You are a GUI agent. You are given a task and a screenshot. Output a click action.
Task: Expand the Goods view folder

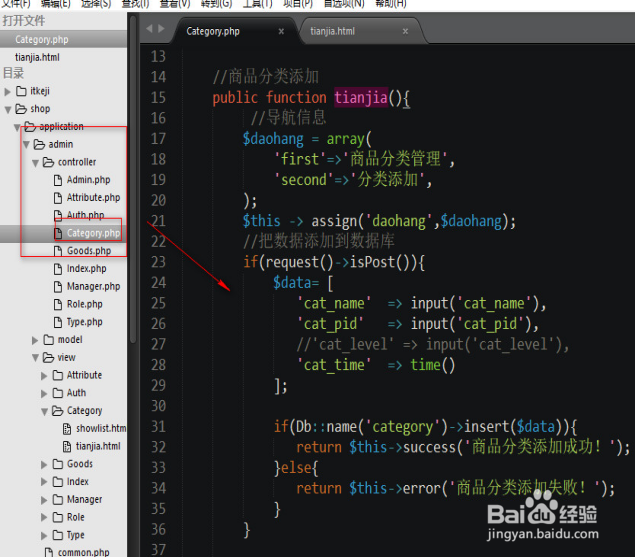(44, 464)
